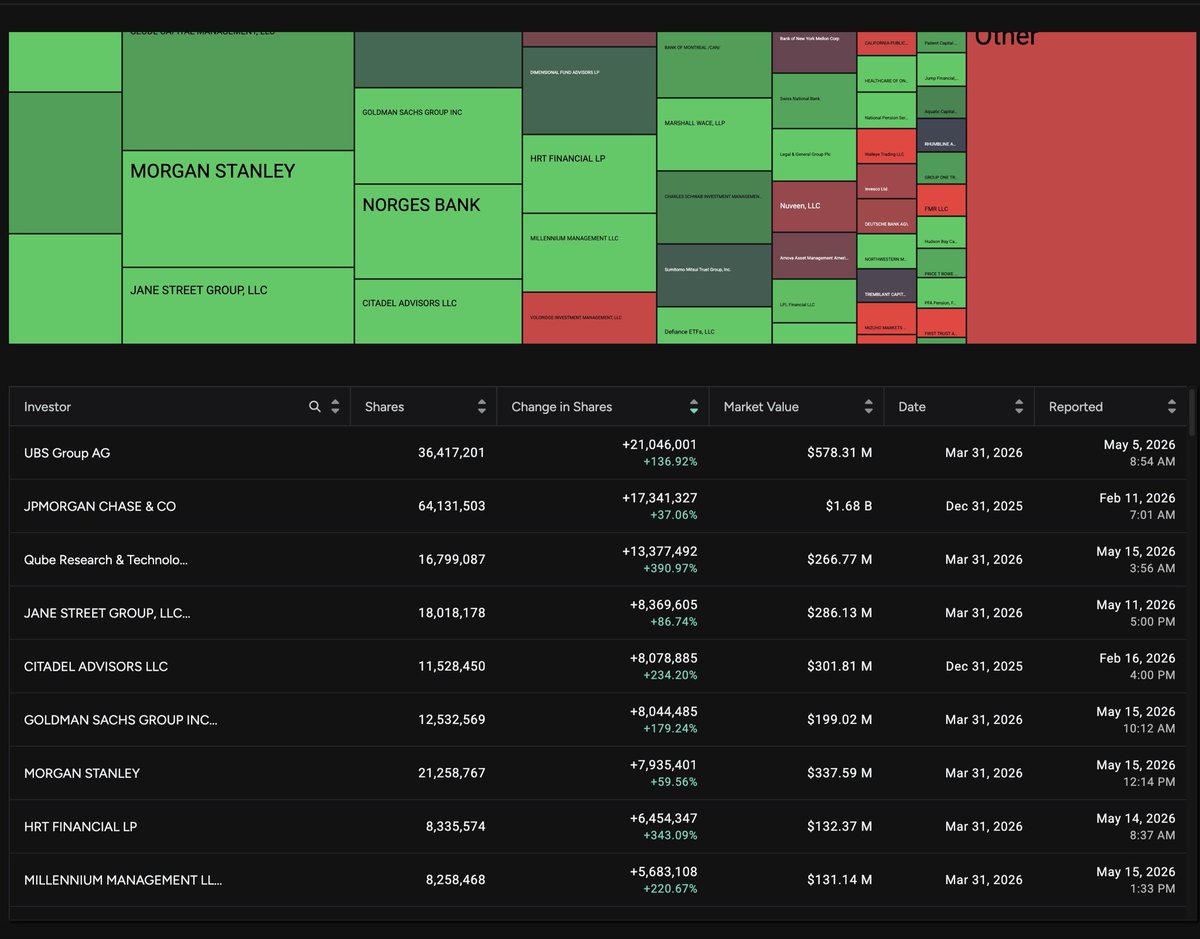
Task: Select the Swiss National Bank tile
Action: tap(814, 100)
